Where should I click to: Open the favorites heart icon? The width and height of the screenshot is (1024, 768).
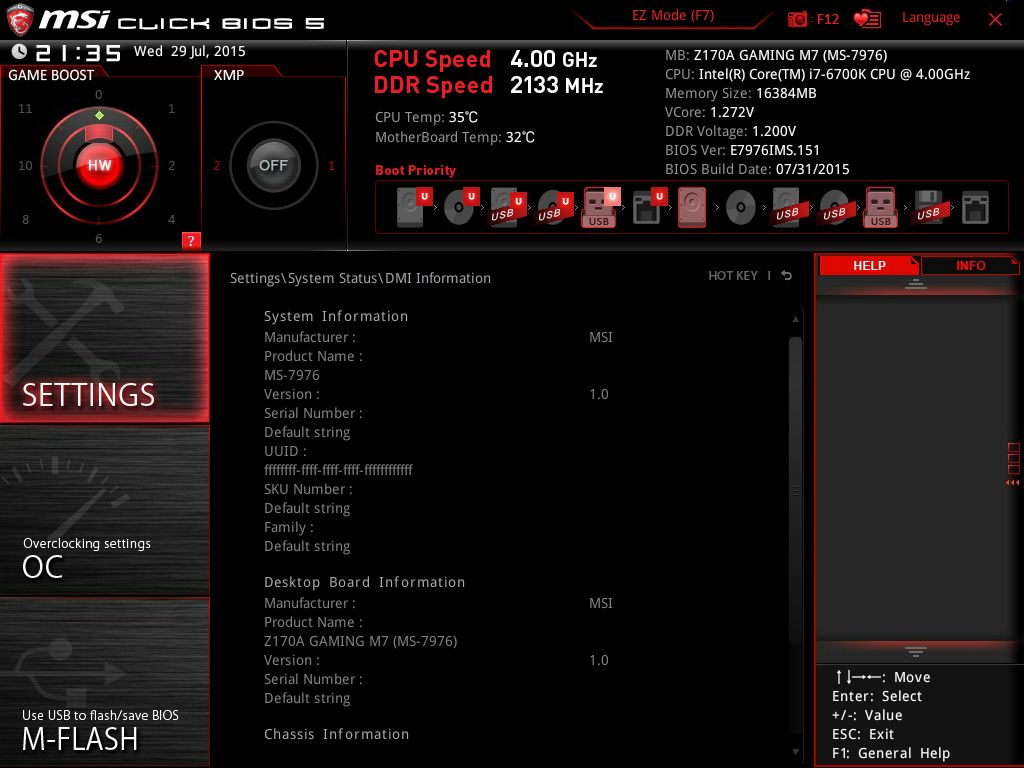point(867,19)
